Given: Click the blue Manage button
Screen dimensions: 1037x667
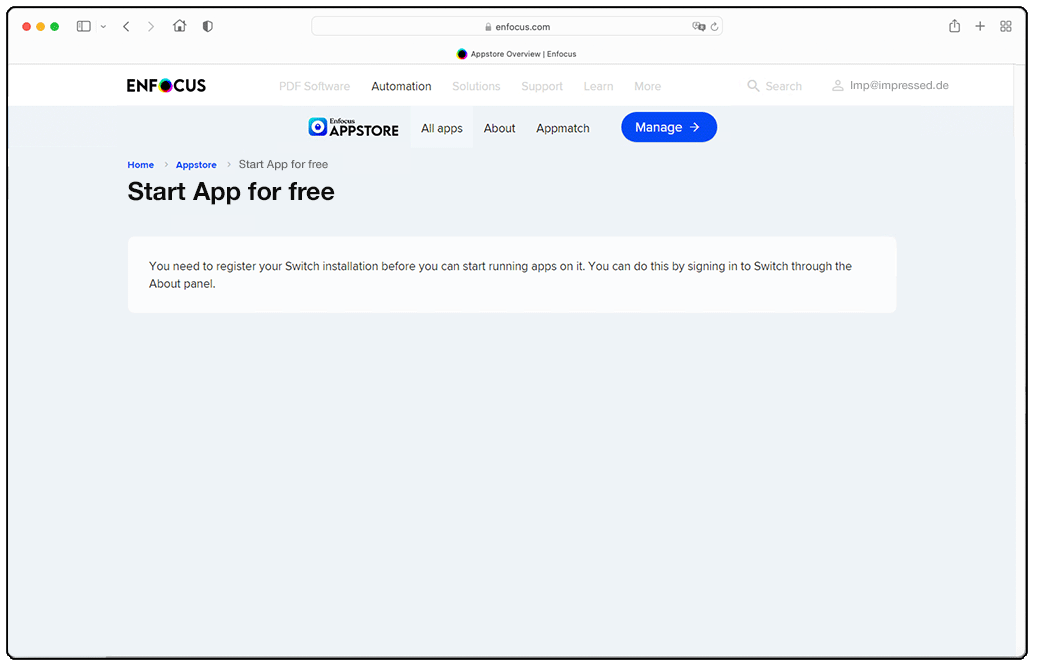Looking at the screenshot, I should 669,127.
